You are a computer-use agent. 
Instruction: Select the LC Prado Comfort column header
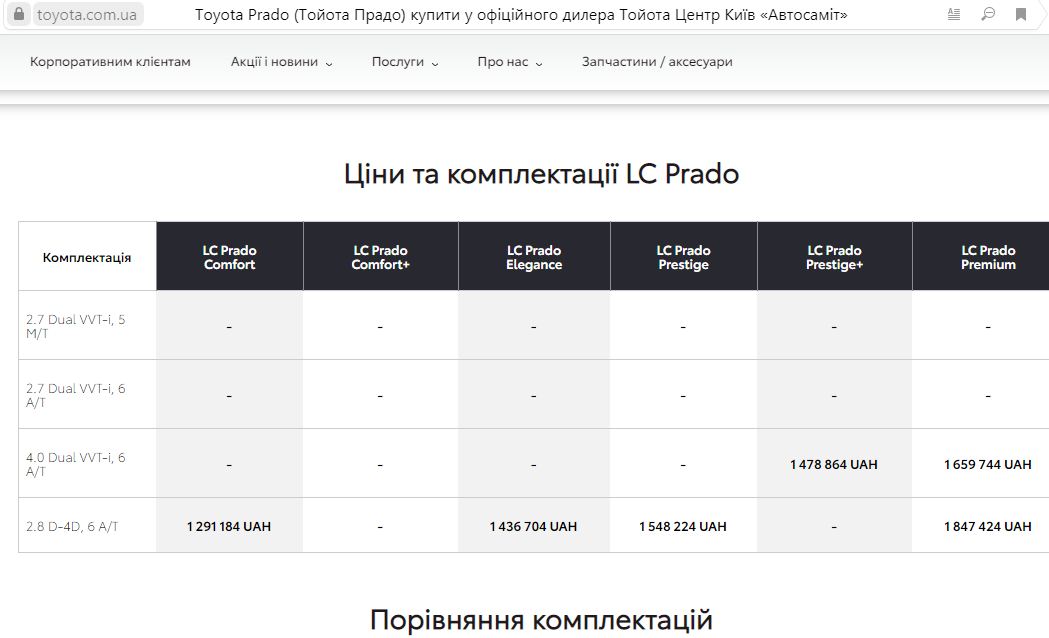pyautogui.click(x=230, y=257)
